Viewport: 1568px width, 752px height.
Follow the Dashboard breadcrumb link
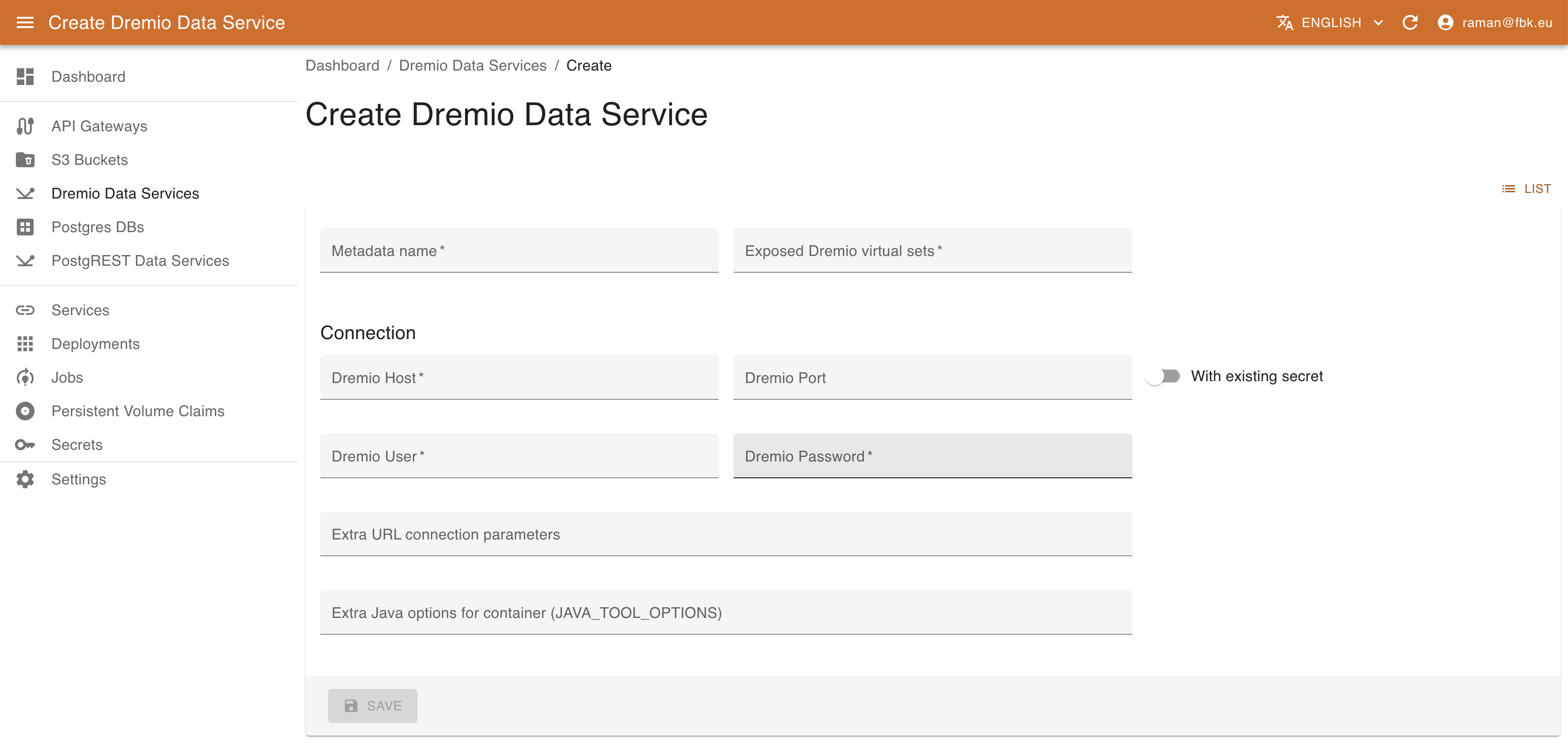click(342, 65)
